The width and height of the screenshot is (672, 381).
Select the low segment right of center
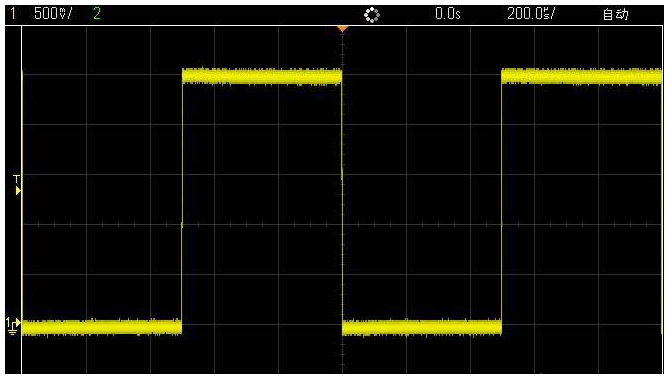(422, 327)
